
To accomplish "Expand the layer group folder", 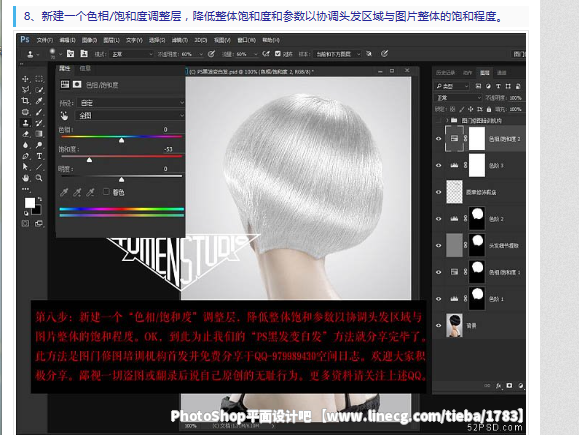I will [x=447, y=120].
